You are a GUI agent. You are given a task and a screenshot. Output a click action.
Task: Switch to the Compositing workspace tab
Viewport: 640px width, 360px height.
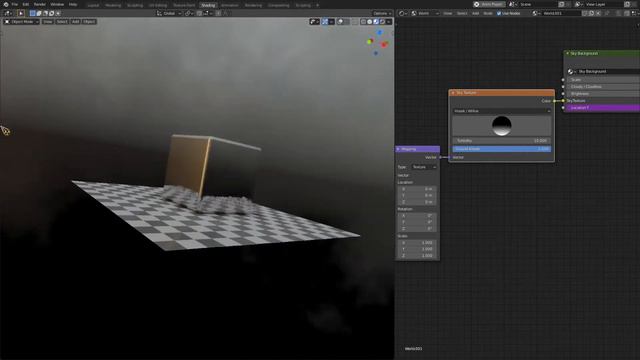click(x=279, y=5)
